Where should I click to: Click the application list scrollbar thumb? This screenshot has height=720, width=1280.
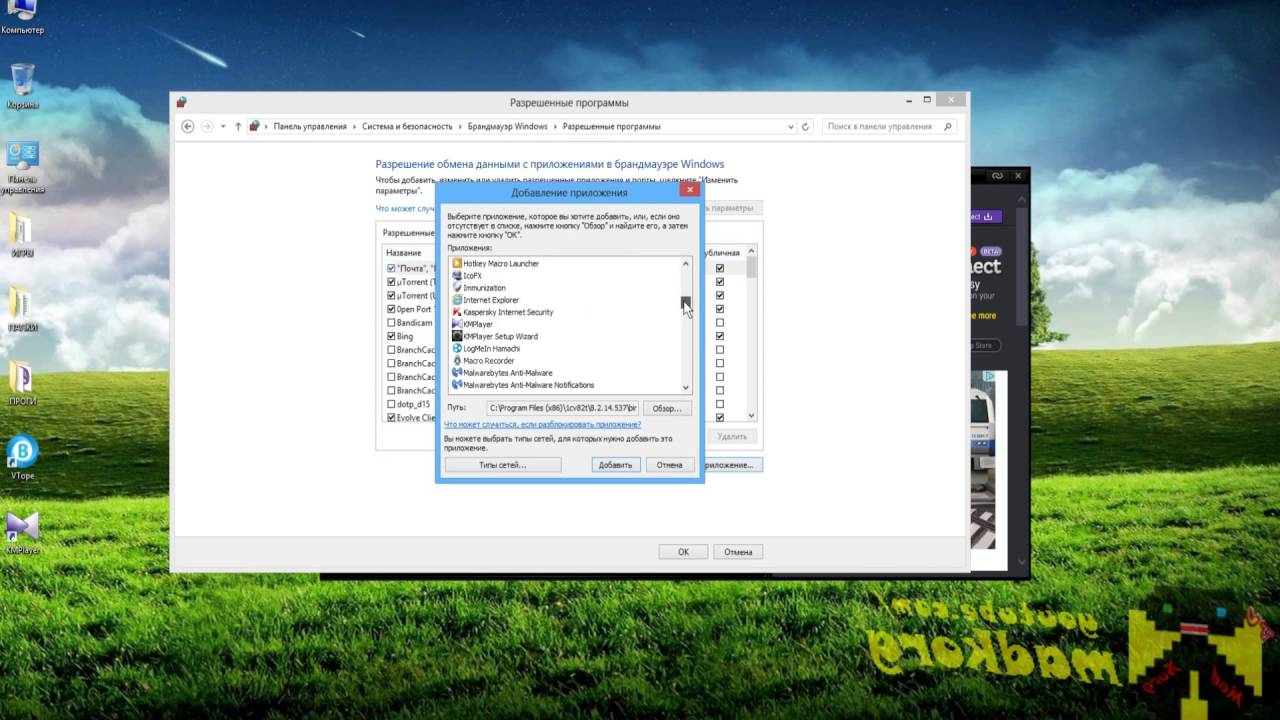pos(686,303)
